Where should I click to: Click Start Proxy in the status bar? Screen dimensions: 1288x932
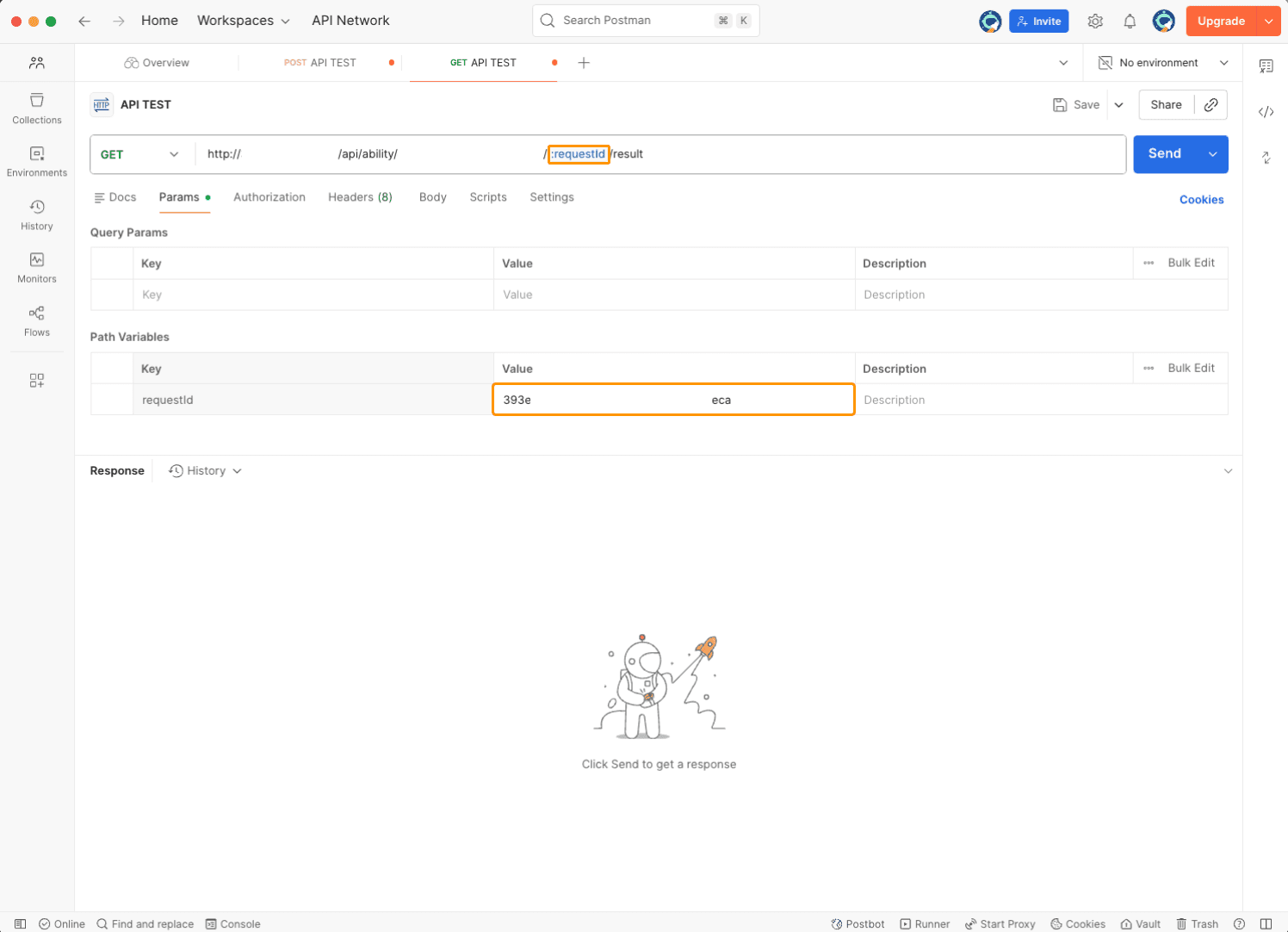click(x=1000, y=923)
